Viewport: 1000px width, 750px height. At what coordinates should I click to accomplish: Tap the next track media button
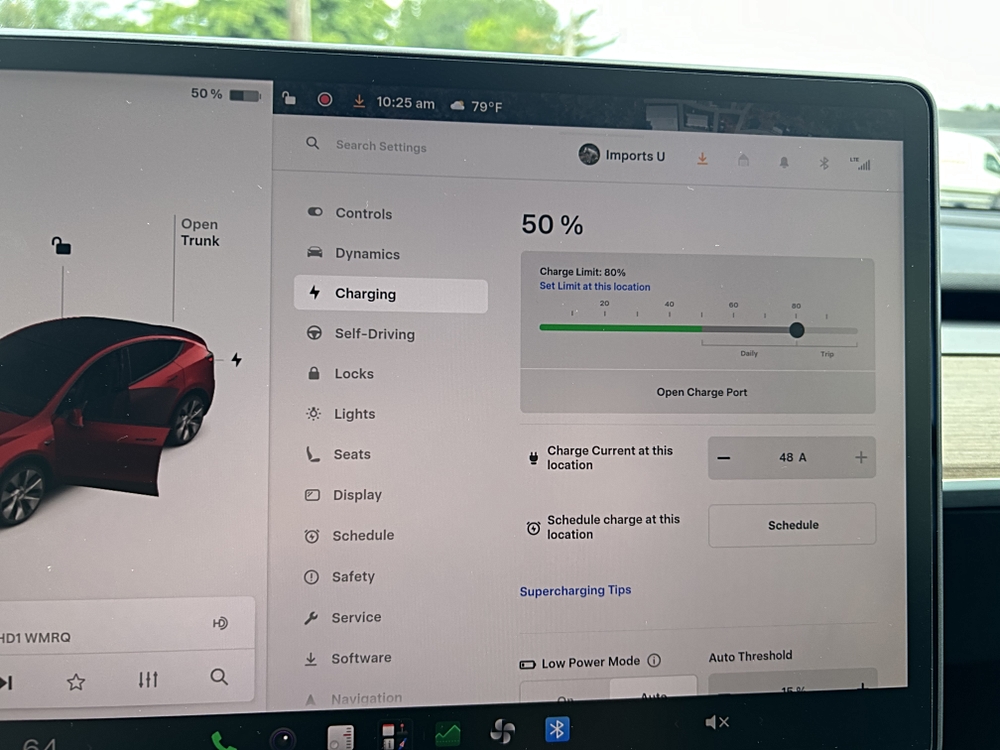click(6, 682)
